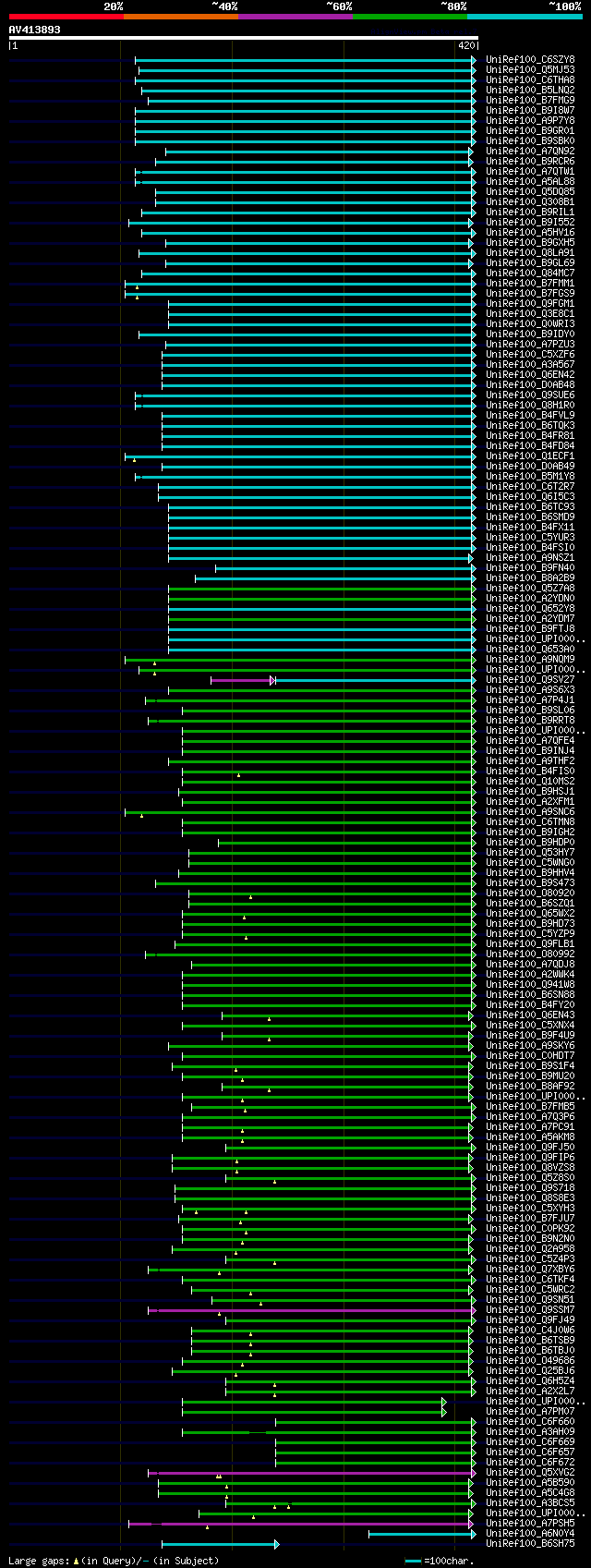
Task: Click the 420 end position on the scale
Action: [x=465, y=45]
